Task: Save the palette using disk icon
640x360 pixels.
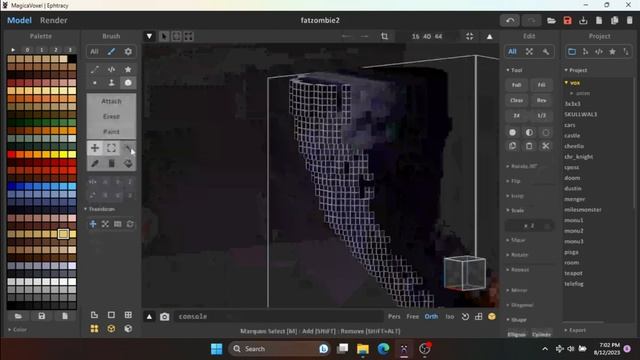Action: pos(42,316)
